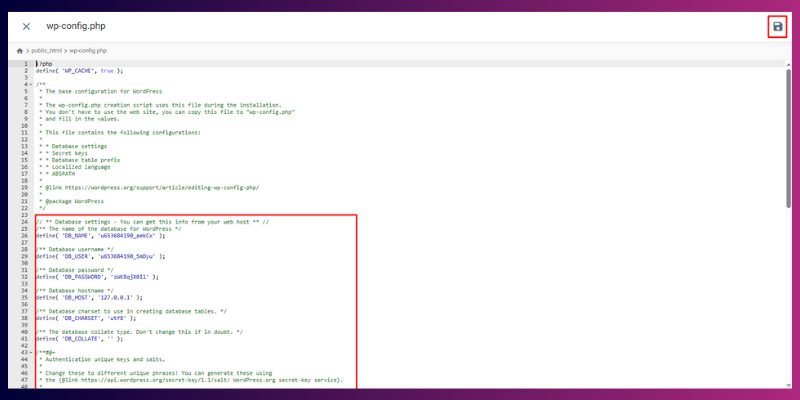Place cursor on the WP_CACHE define line
The height and width of the screenshot is (400, 800).
(x=80, y=71)
